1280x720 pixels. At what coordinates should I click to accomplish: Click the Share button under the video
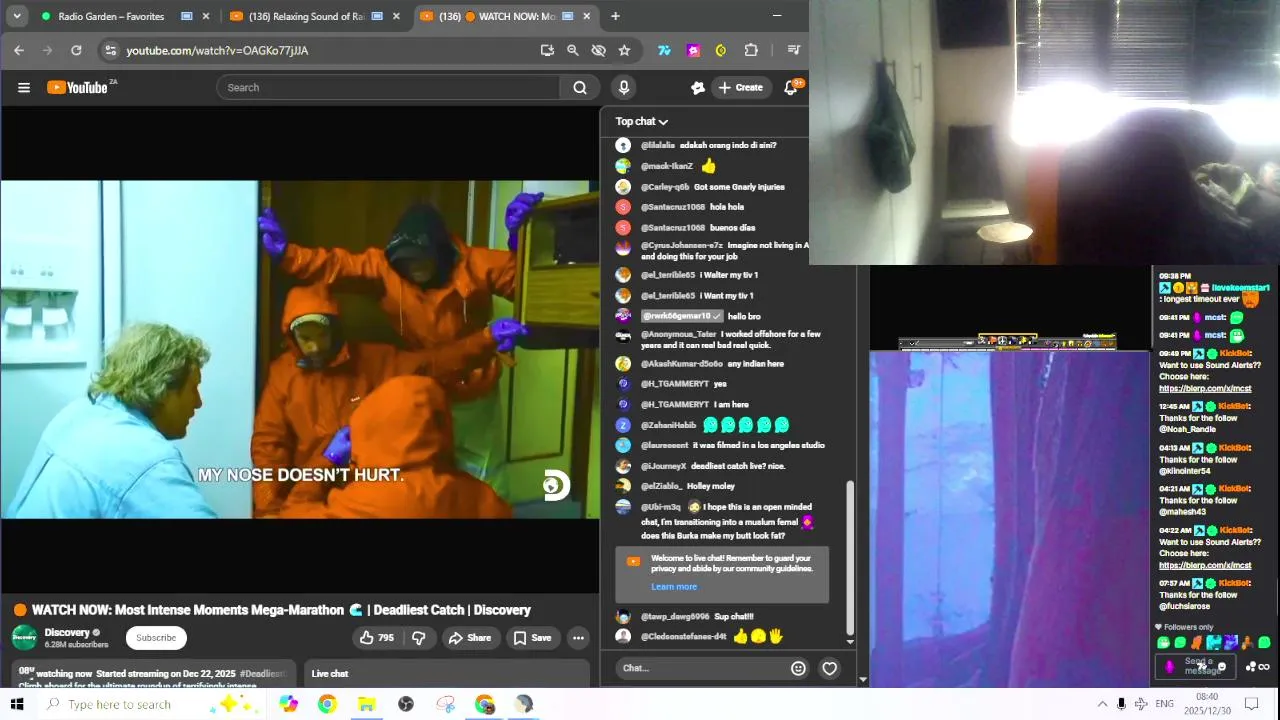(x=470, y=638)
